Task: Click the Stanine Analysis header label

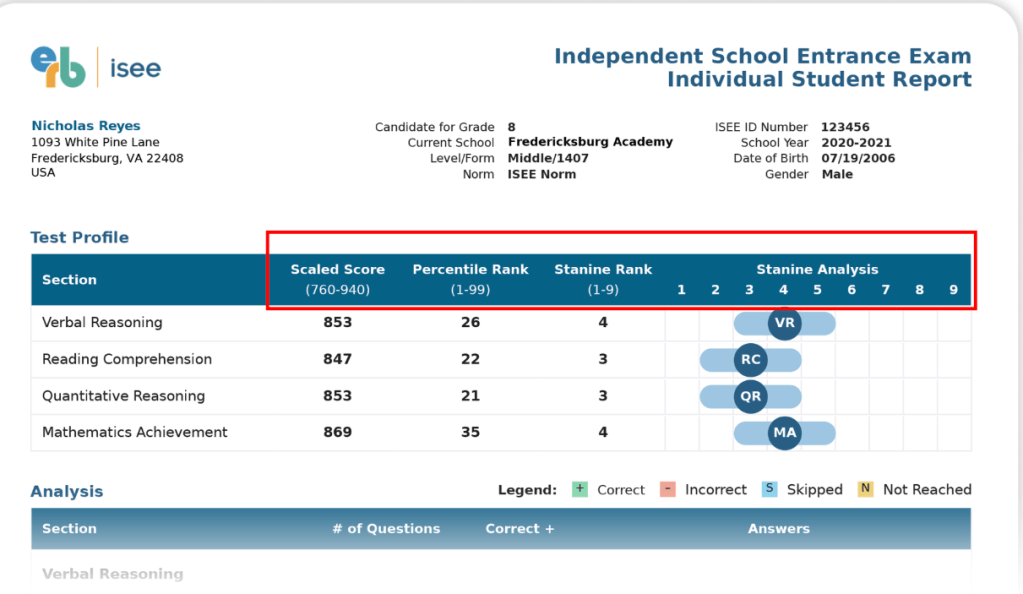Action: coord(817,270)
